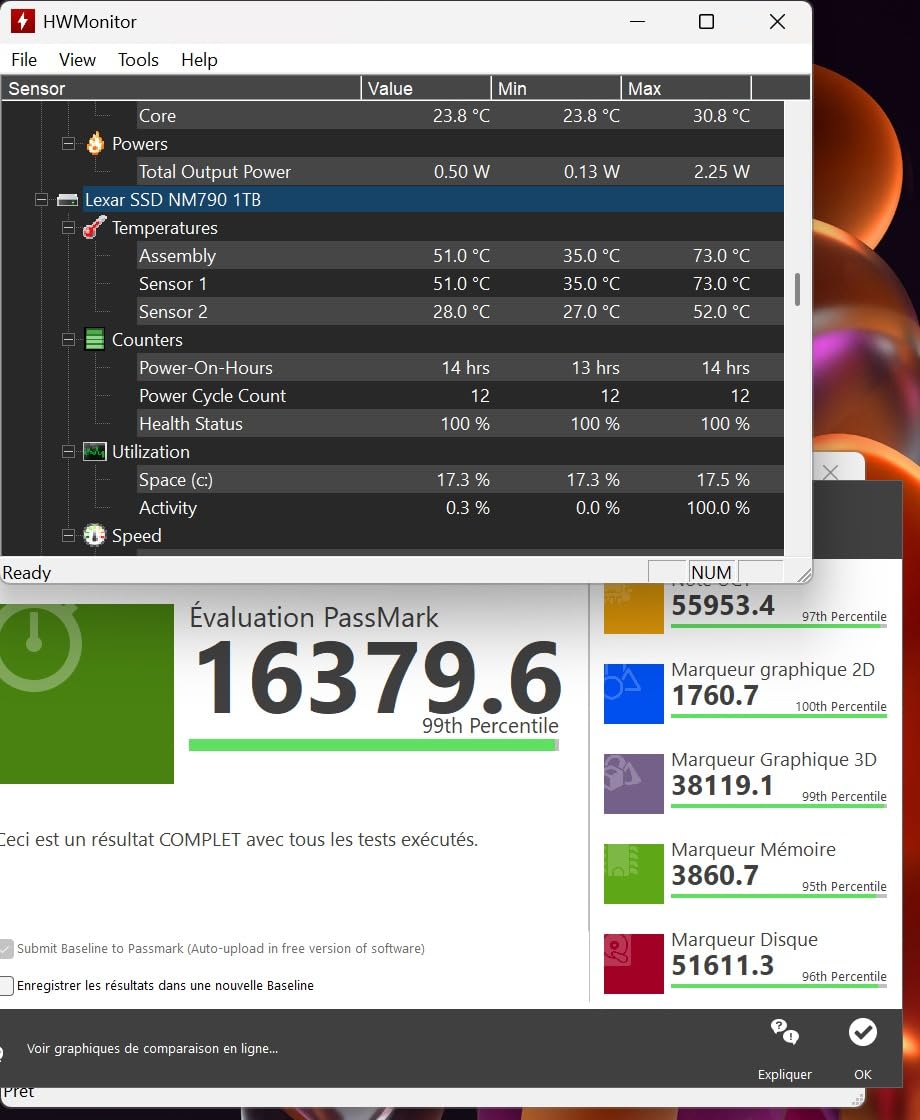Click the Min column header
Screen dimensions: 920x1120
(556, 89)
